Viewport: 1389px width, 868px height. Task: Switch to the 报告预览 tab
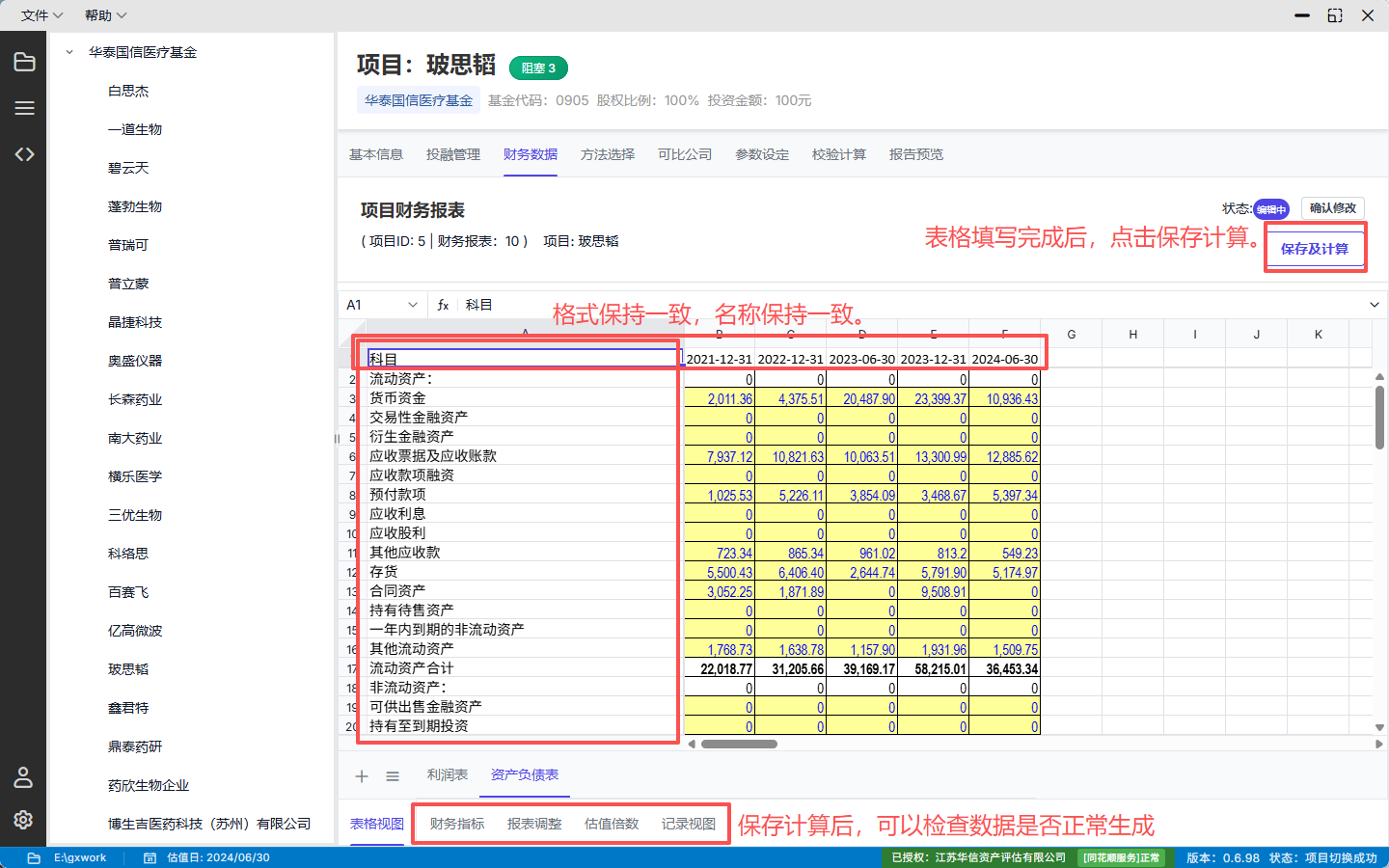click(x=916, y=154)
